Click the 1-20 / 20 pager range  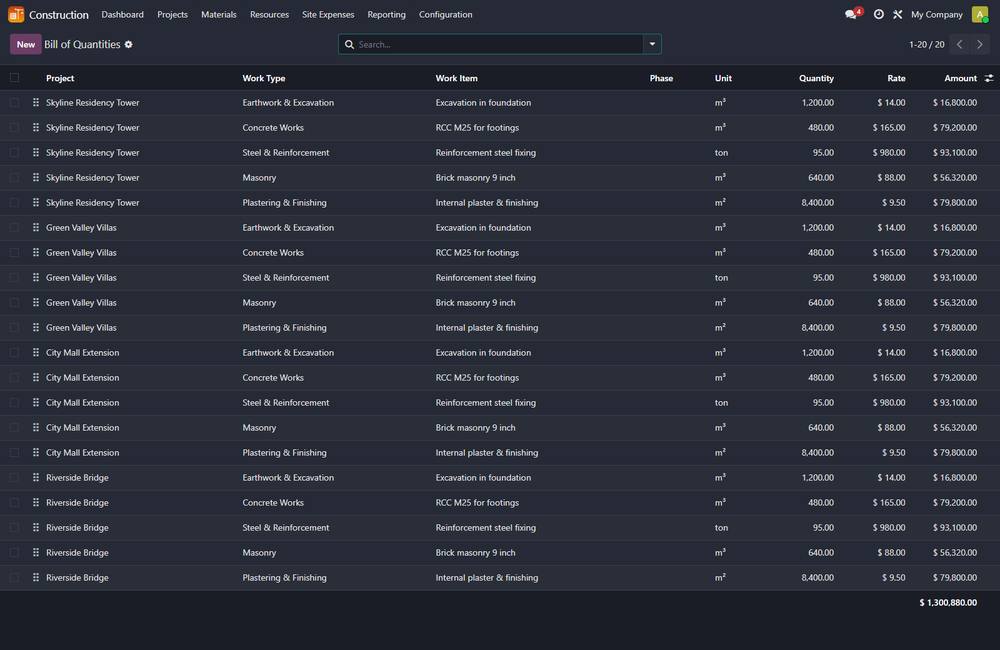[x=926, y=45]
